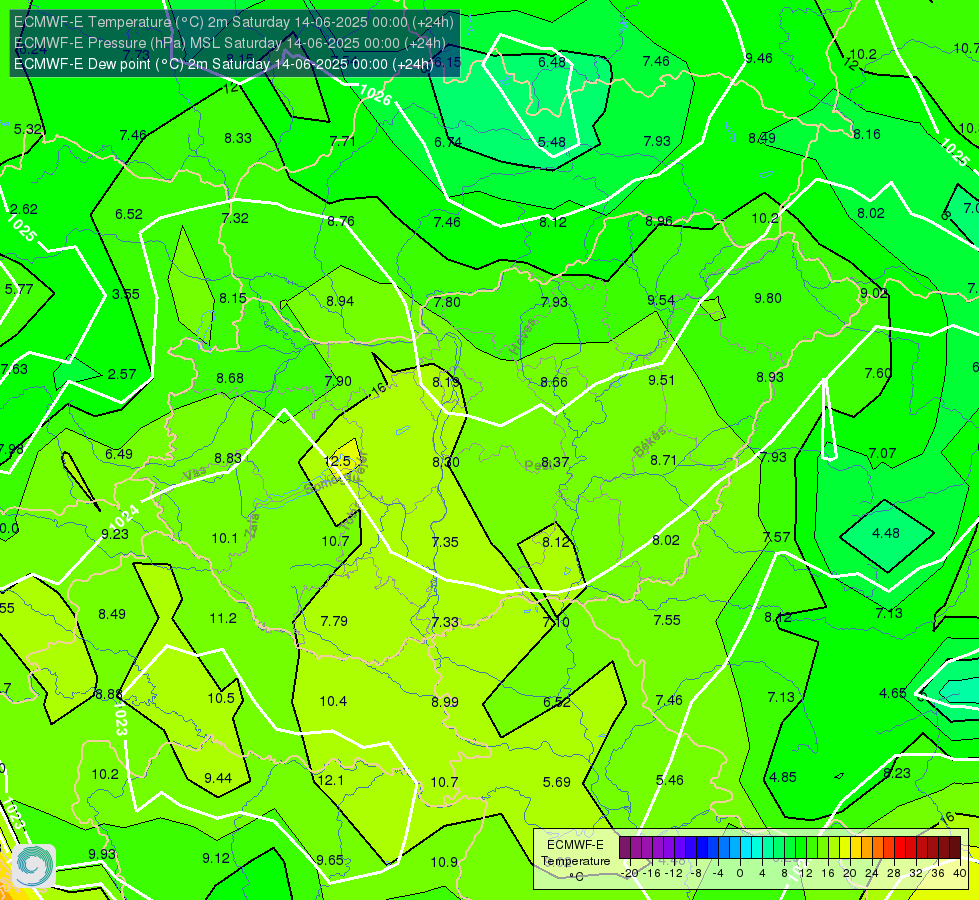Viewport: 979px width, 900px height.
Task: Click the 7.79 dew point value
Action: [334, 621]
